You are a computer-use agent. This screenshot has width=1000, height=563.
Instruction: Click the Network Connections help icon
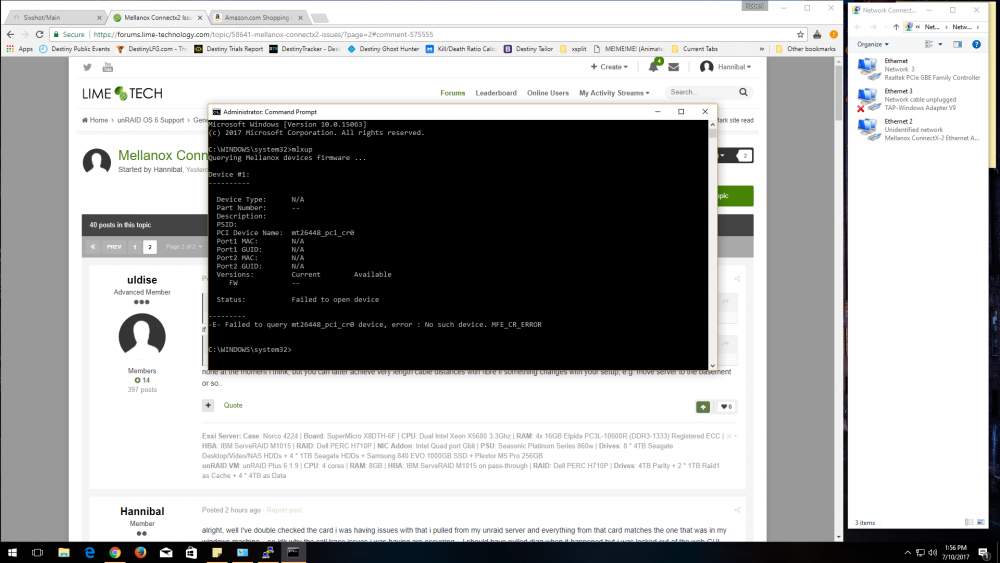pos(976,44)
